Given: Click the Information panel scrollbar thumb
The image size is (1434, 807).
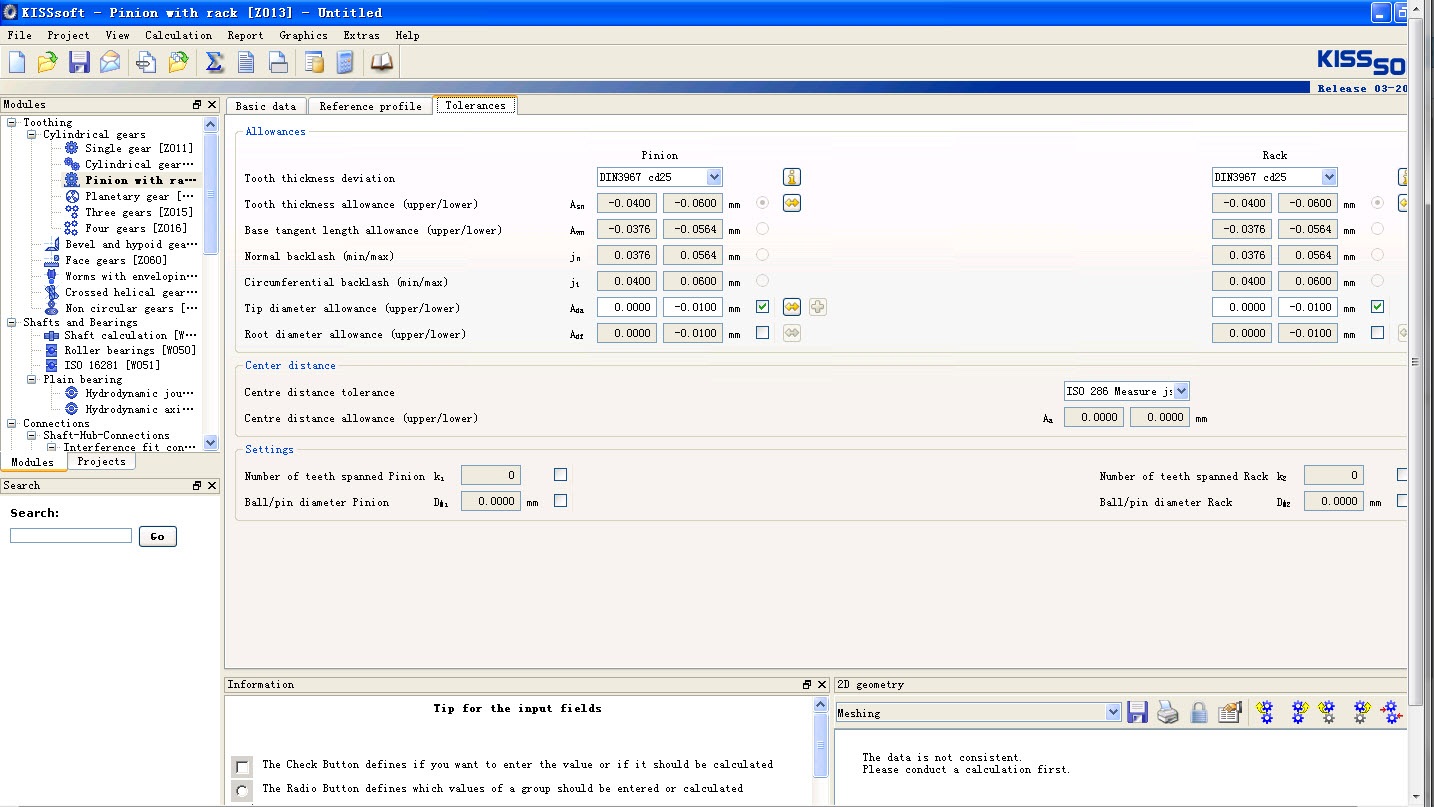Looking at the screenshot, I should [821, 744].
